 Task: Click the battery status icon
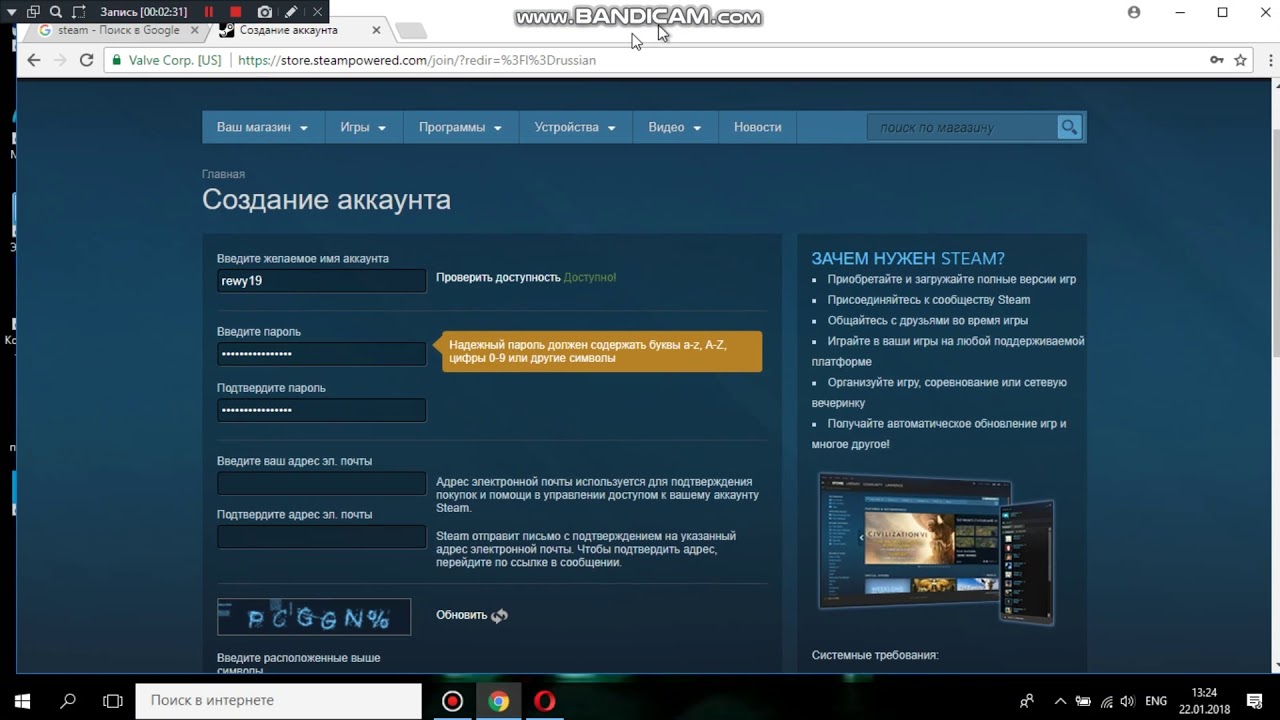click(1083, 701)
